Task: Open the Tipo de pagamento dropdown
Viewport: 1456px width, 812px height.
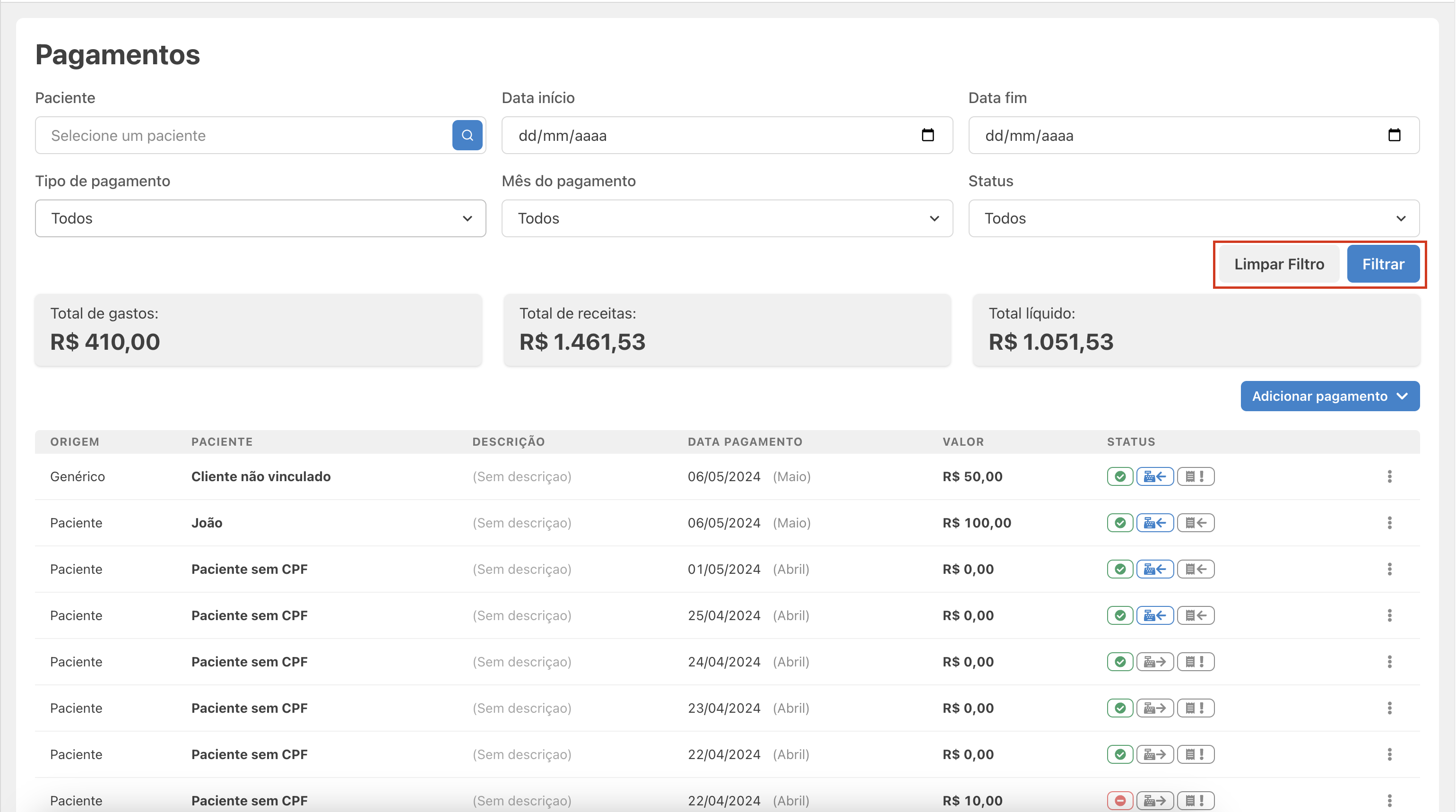Action: pyautogui.click(x=260, y=218)
